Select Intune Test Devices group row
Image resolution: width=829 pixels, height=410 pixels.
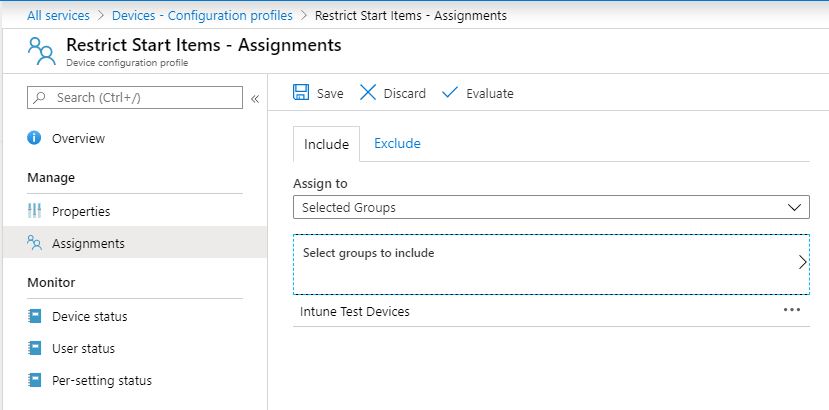tap(355, 312)
